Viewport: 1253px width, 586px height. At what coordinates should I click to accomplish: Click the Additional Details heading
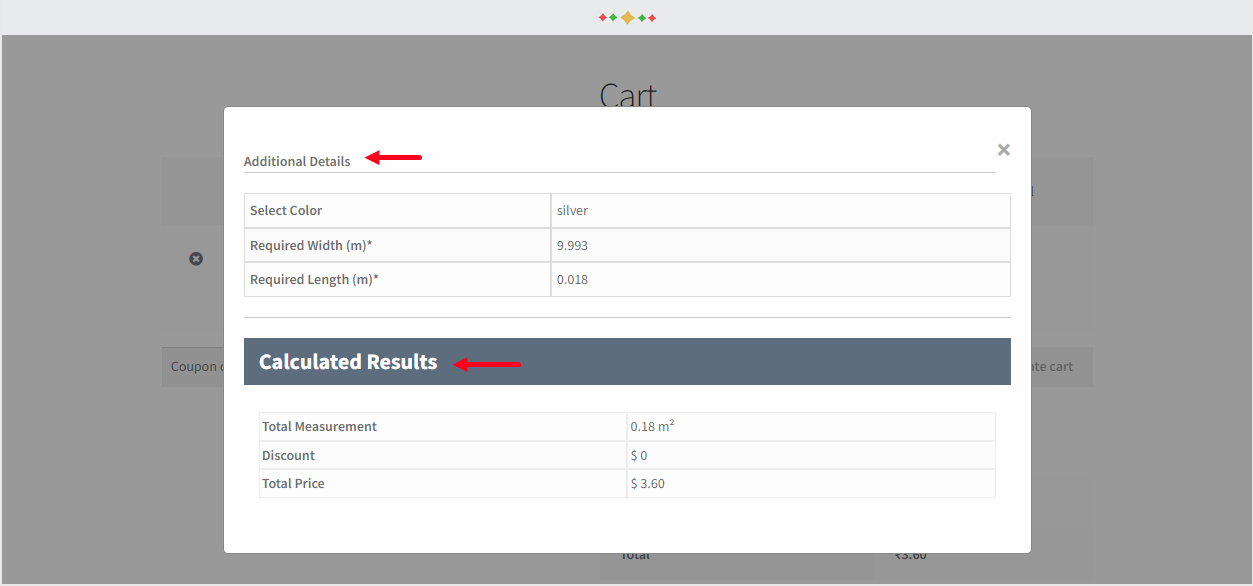click(x=297, y=161)
